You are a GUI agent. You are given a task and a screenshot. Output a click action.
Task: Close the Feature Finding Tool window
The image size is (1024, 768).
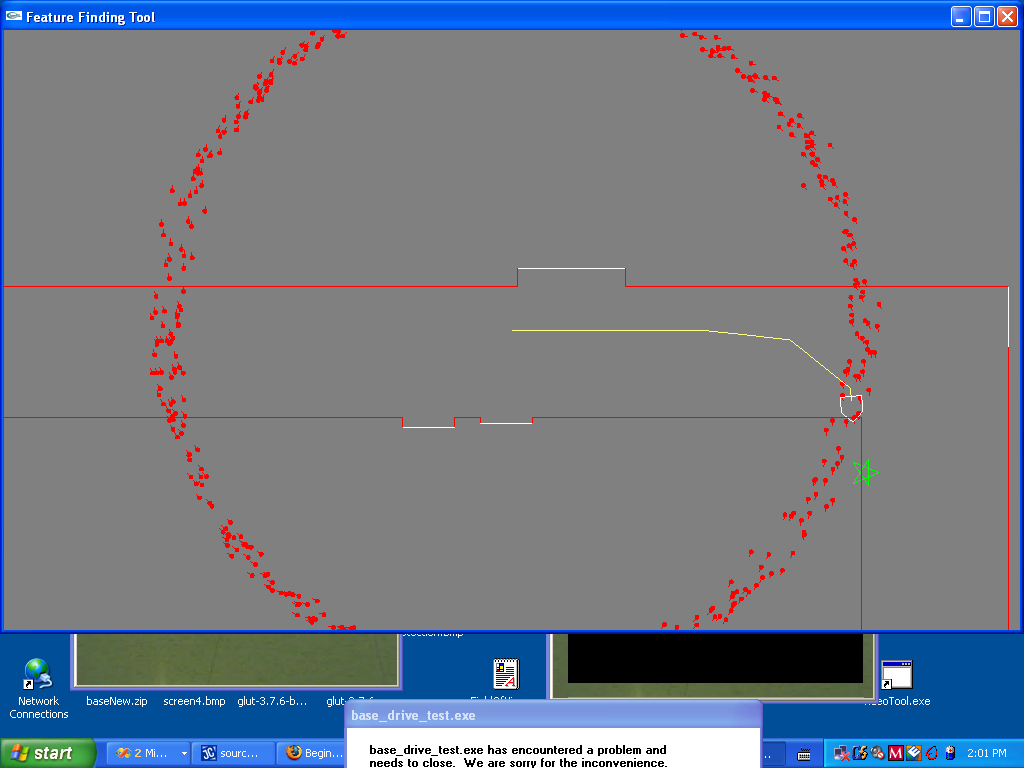[x=1006, y=16]
